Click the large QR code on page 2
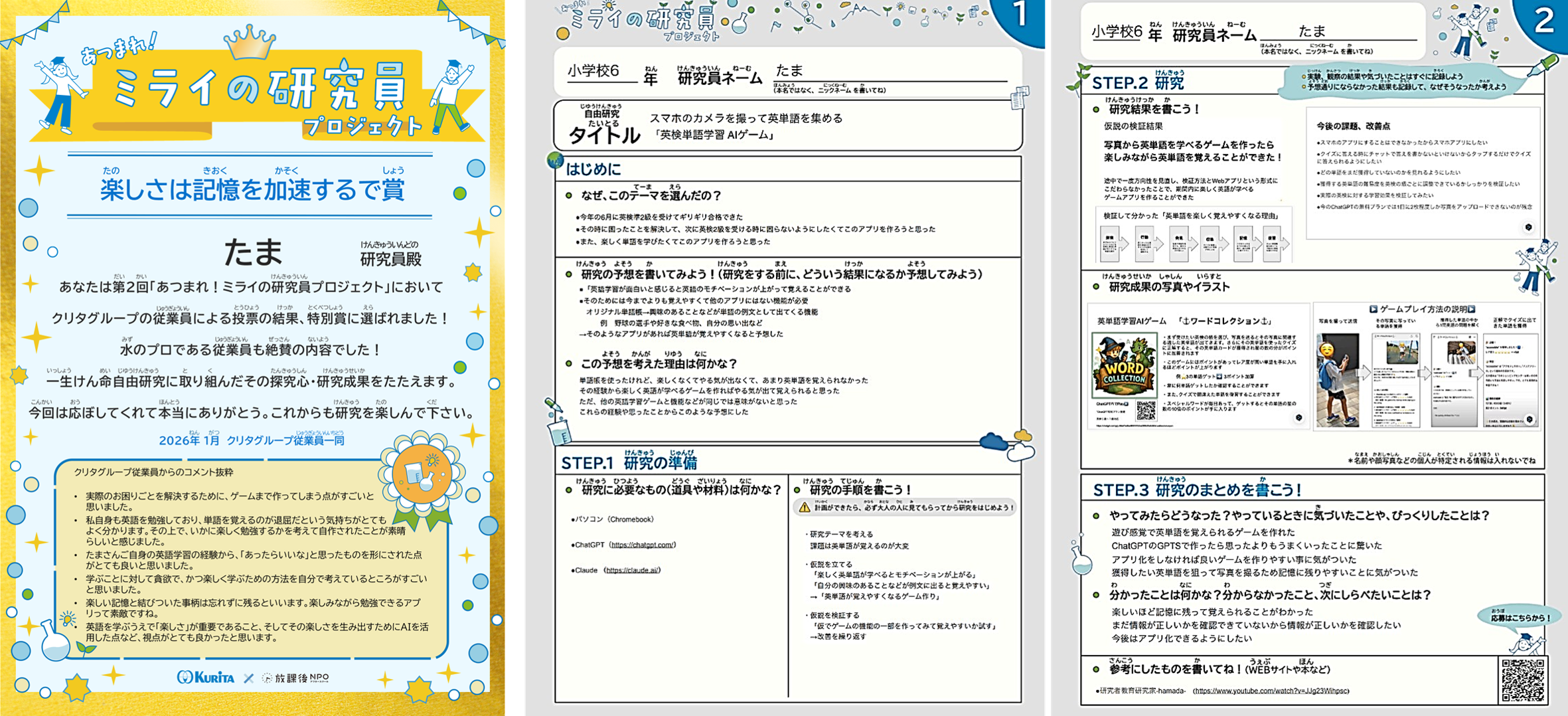1568x716 pixels. [x=1524, y=679]
